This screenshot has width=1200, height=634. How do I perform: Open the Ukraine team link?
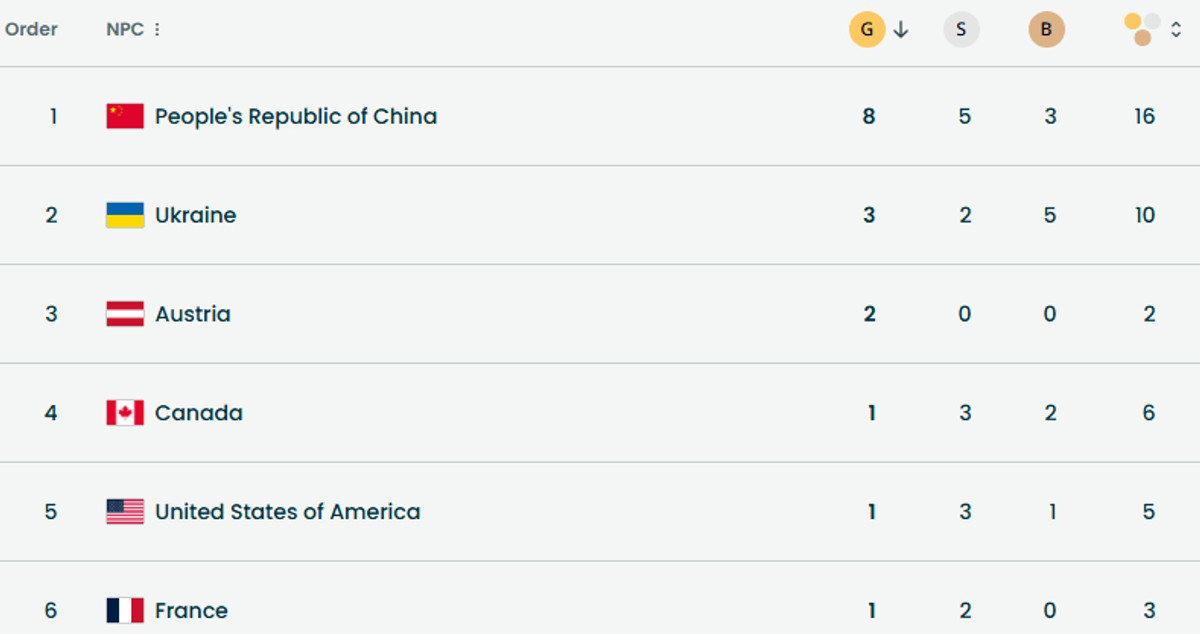point(195,215)
